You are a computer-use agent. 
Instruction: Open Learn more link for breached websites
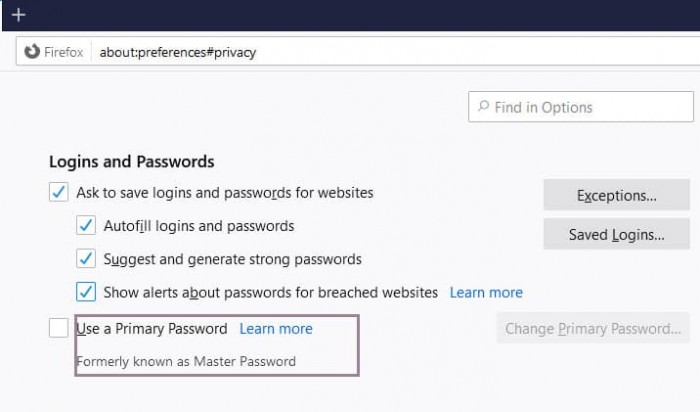pyautogui.click(x=486, y=293)
